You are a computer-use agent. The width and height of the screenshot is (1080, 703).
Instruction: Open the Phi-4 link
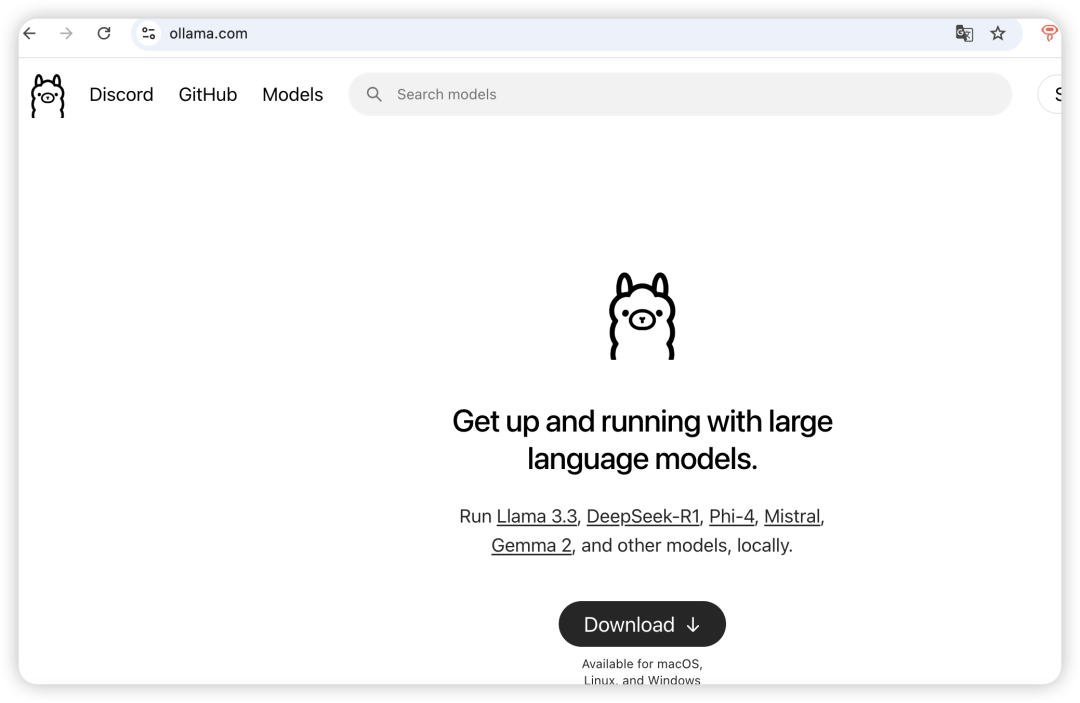coord(731,516)
